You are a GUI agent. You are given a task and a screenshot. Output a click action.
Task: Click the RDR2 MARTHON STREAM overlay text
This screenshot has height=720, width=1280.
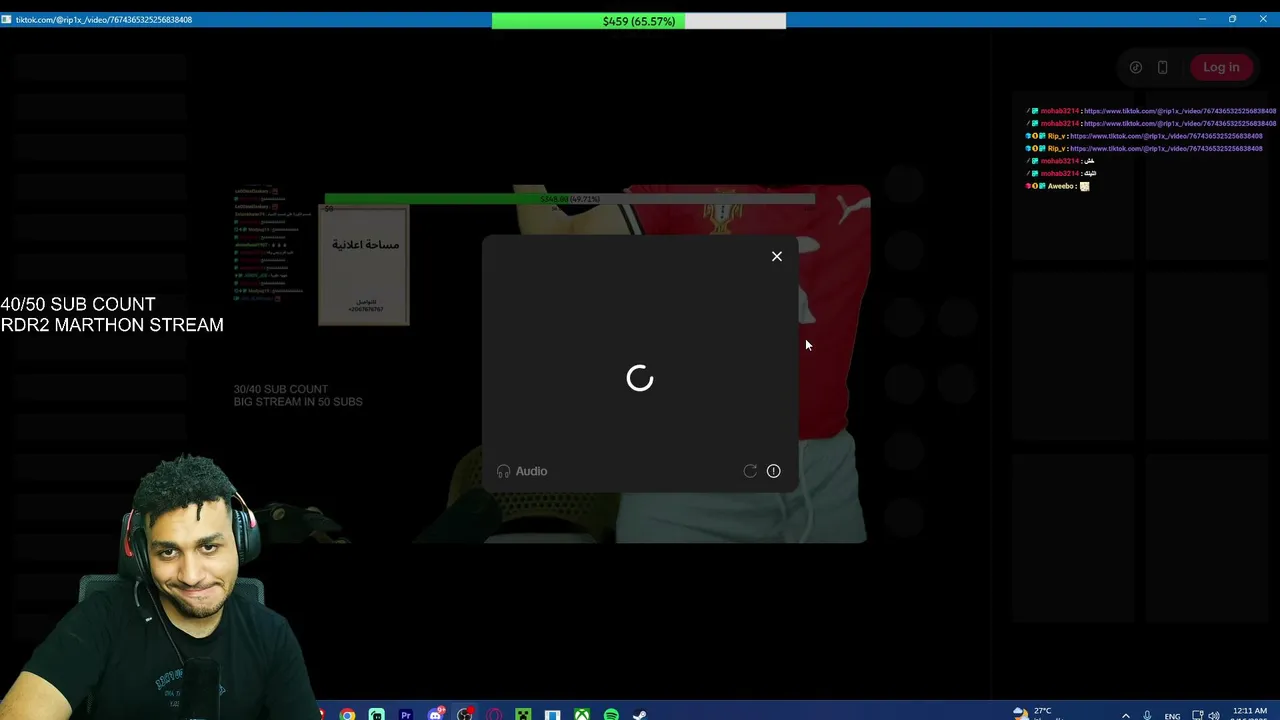[112, 325]
